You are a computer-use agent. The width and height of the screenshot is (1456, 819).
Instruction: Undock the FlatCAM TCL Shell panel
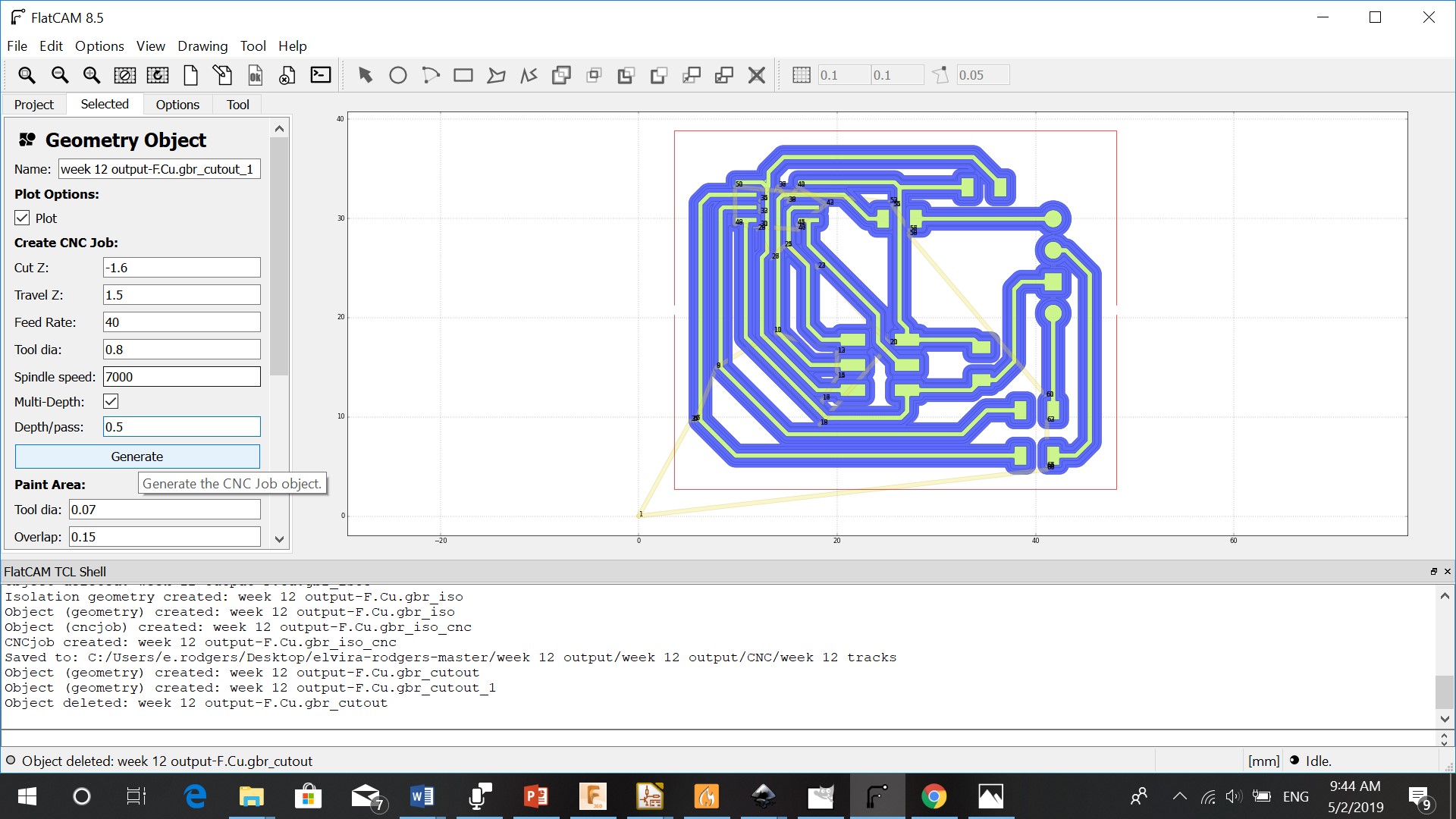pos(1433,572)
